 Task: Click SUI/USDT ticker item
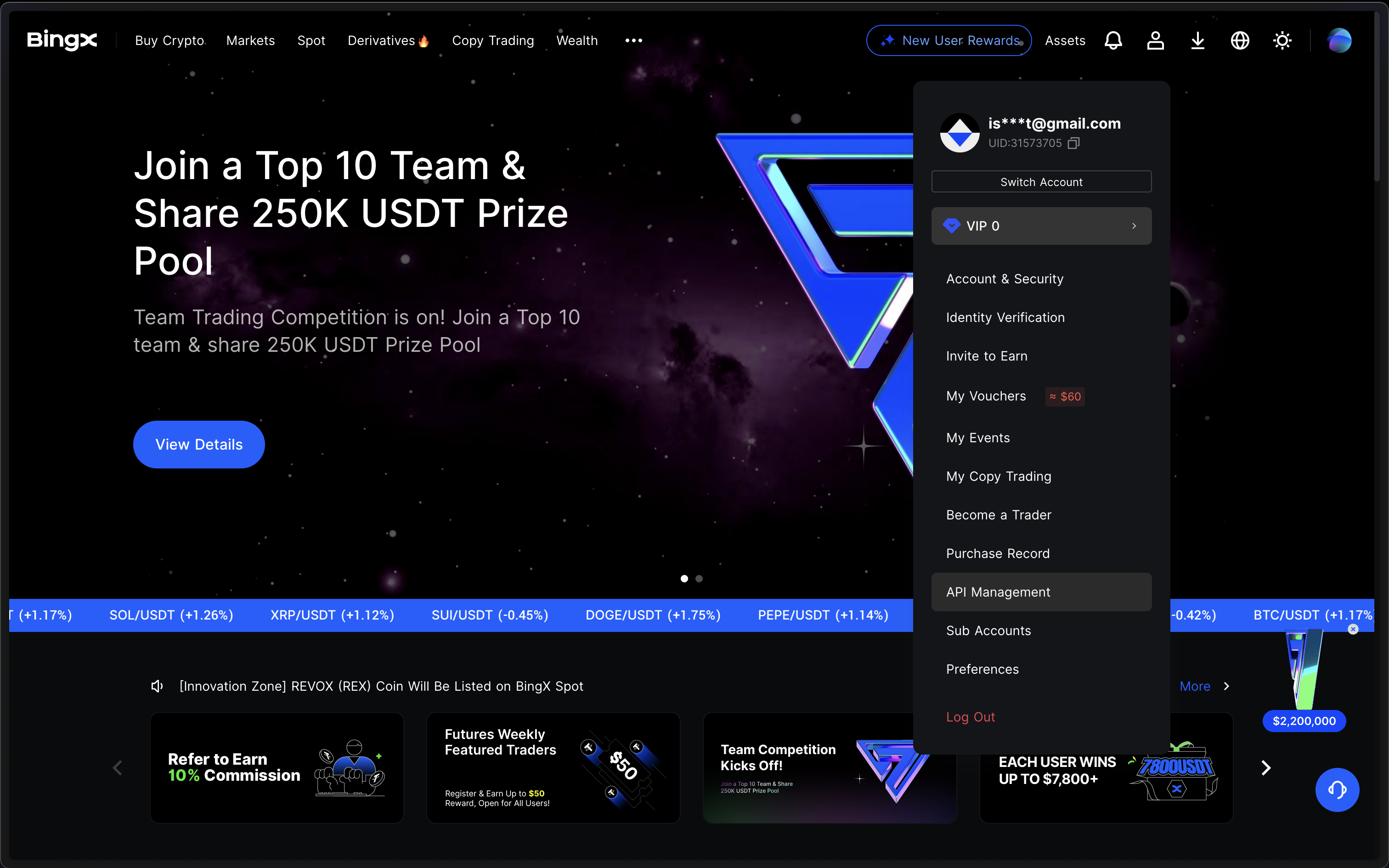tap(490, 615)
